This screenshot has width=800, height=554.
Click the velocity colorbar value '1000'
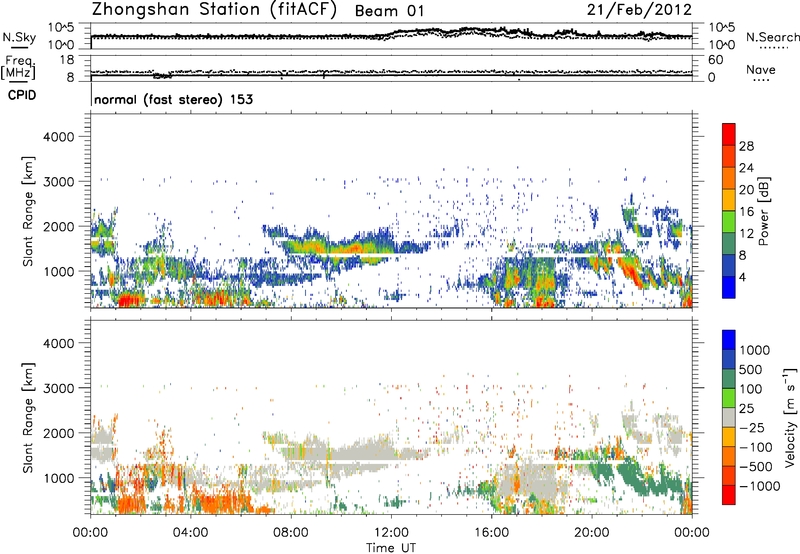pos(755,350)
